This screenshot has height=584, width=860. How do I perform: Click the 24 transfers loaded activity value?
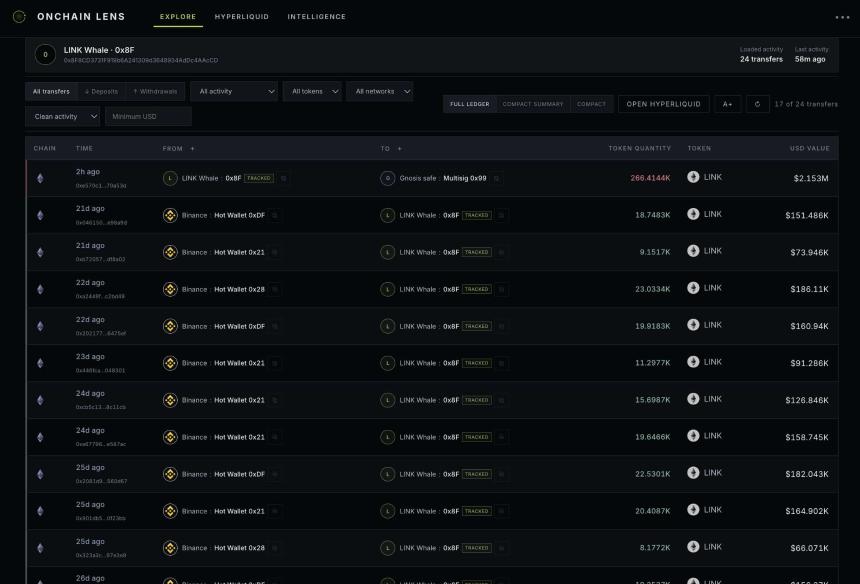tap(761, 59)
